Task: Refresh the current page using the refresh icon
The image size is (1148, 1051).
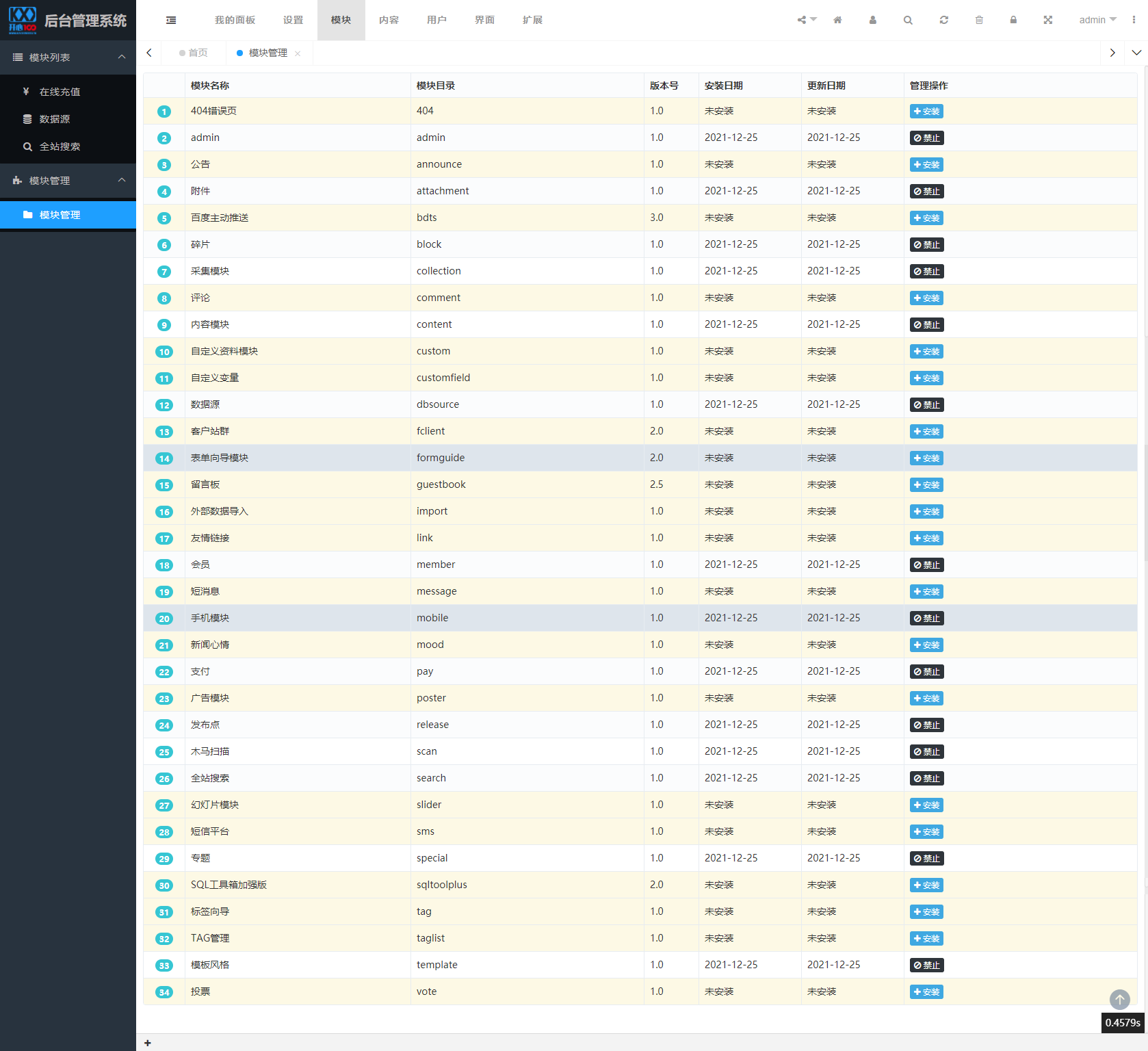Action: click(943, 20)
